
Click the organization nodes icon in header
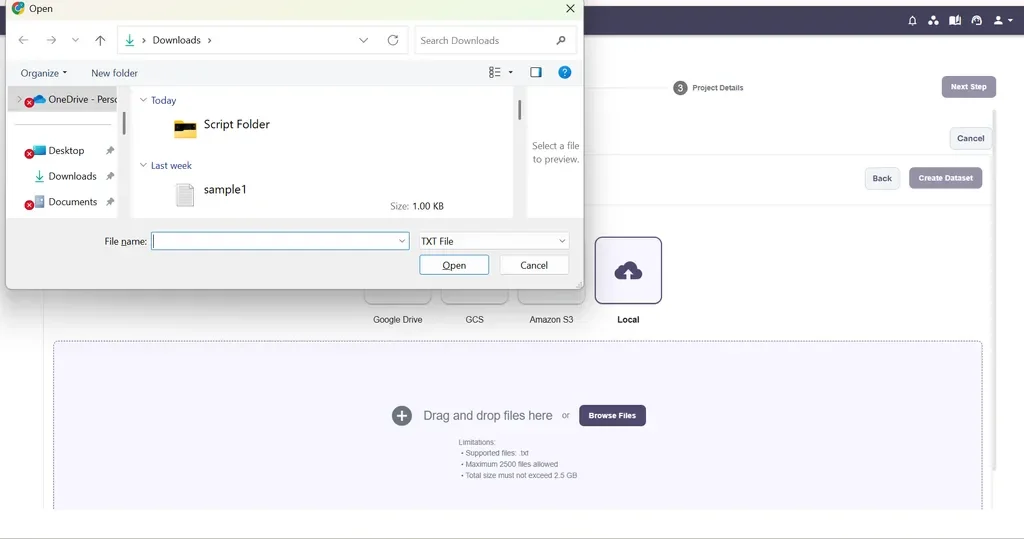click(933, 21)
